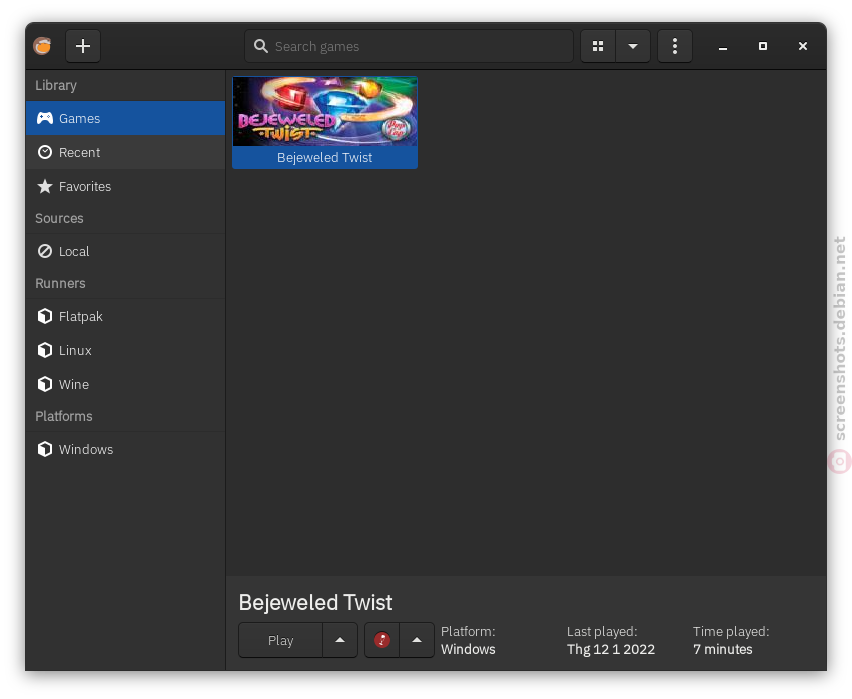Click the Last played date value

611,650
